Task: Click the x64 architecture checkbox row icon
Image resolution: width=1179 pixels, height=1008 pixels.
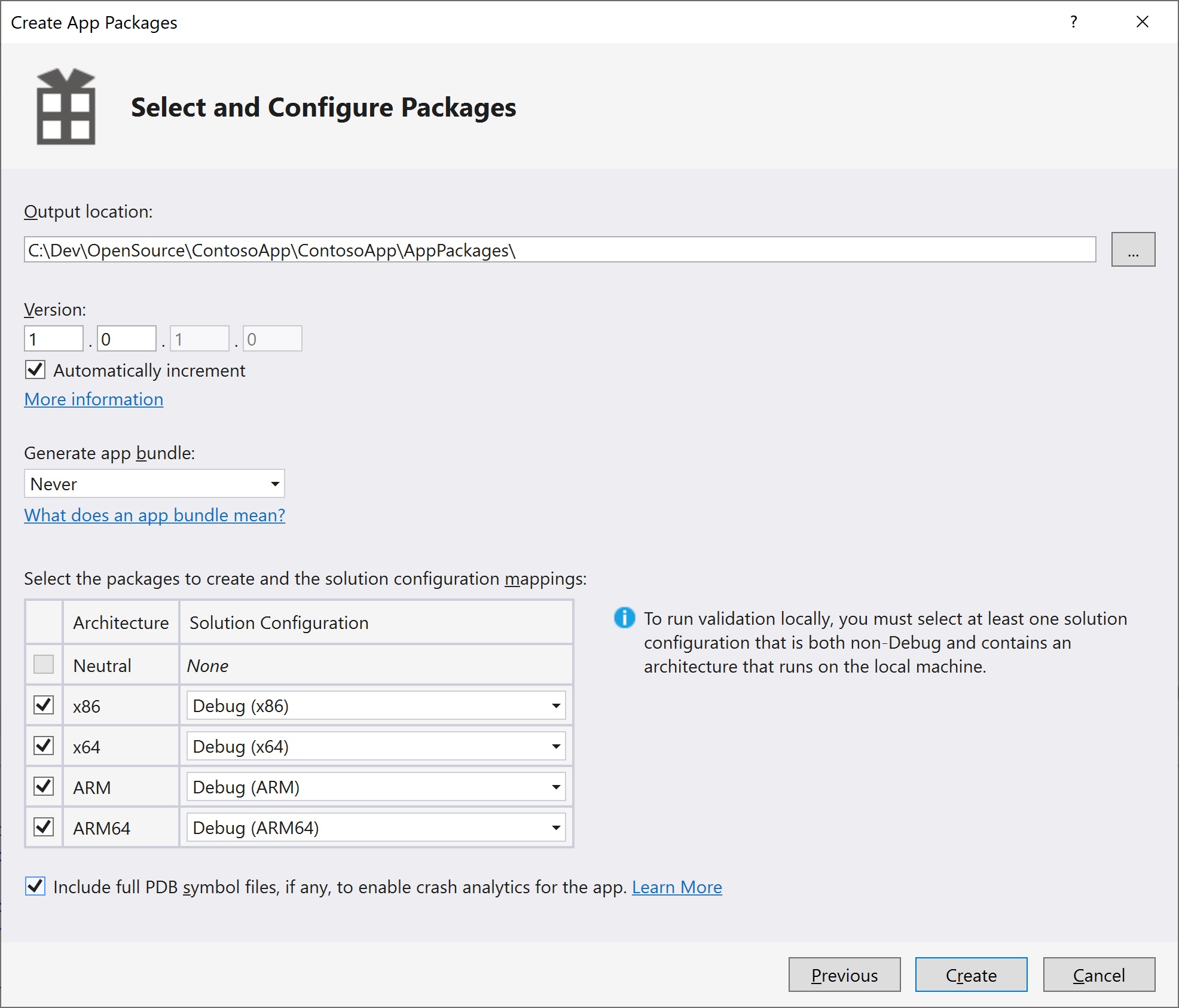Action: pos(42,746)
